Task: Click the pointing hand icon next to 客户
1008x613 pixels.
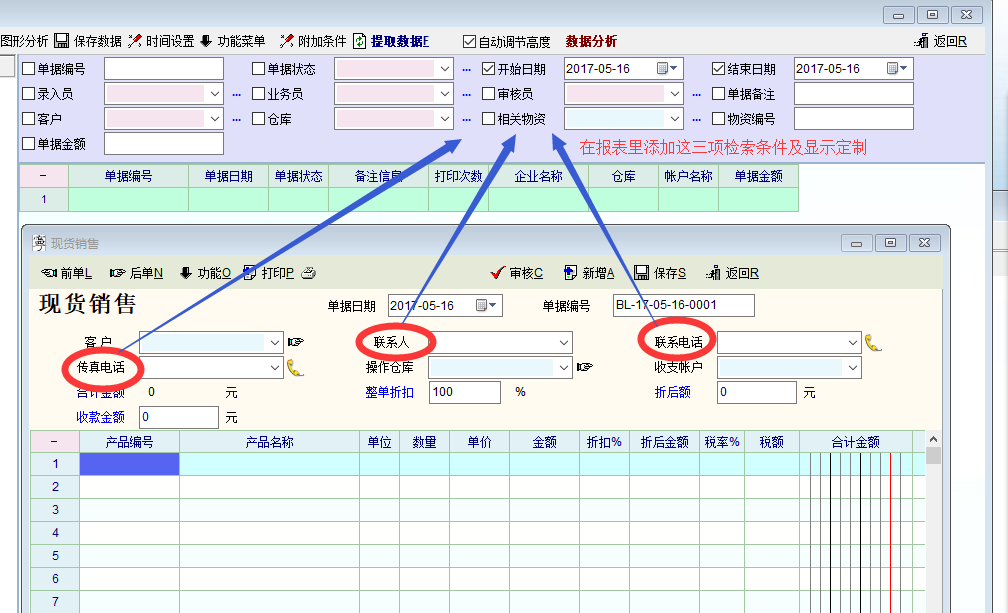Action: point(296,342)
